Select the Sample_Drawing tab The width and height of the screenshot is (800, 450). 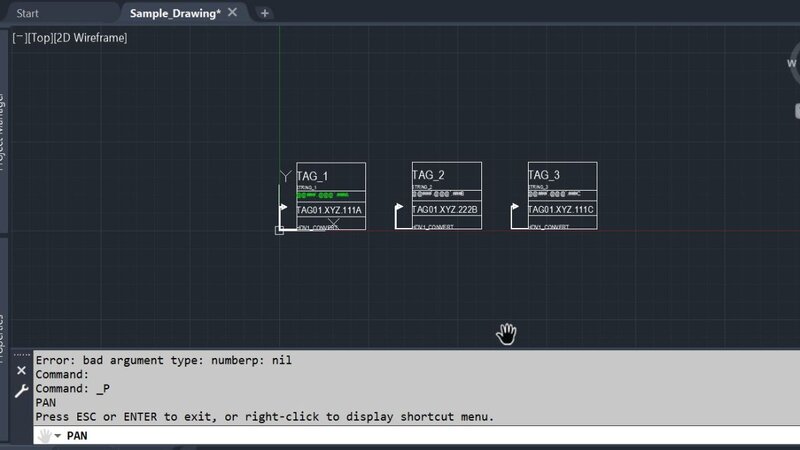pyautogui.click(x=175, y=13)
